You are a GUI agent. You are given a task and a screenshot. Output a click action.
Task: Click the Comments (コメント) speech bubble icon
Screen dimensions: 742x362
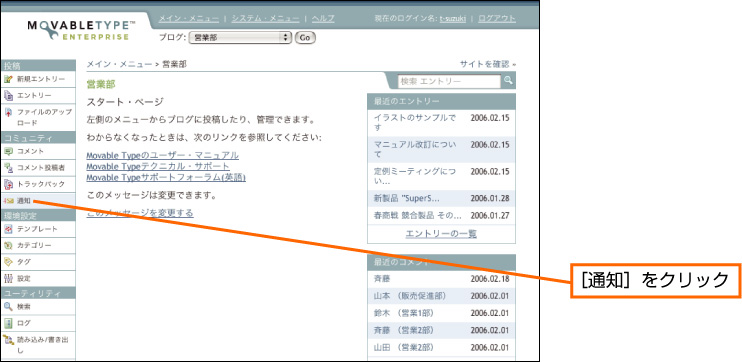point(8,151)
